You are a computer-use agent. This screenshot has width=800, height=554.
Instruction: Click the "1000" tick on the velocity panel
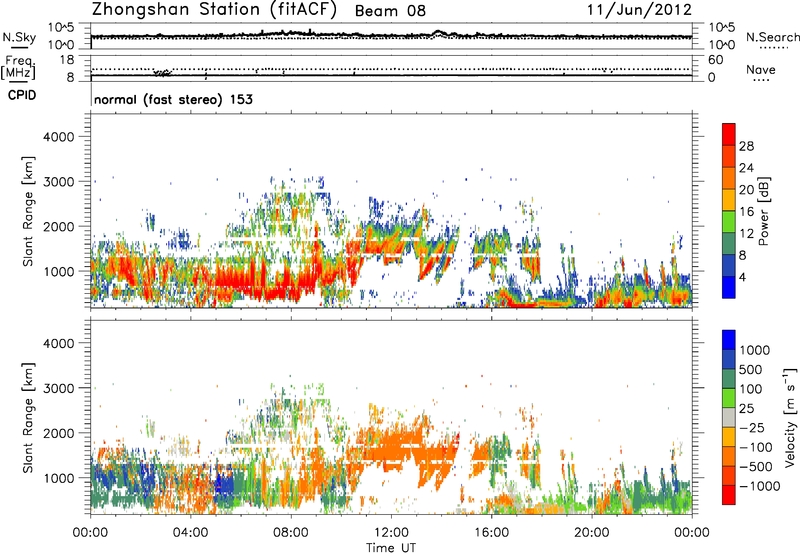click(x=58, y=478)
